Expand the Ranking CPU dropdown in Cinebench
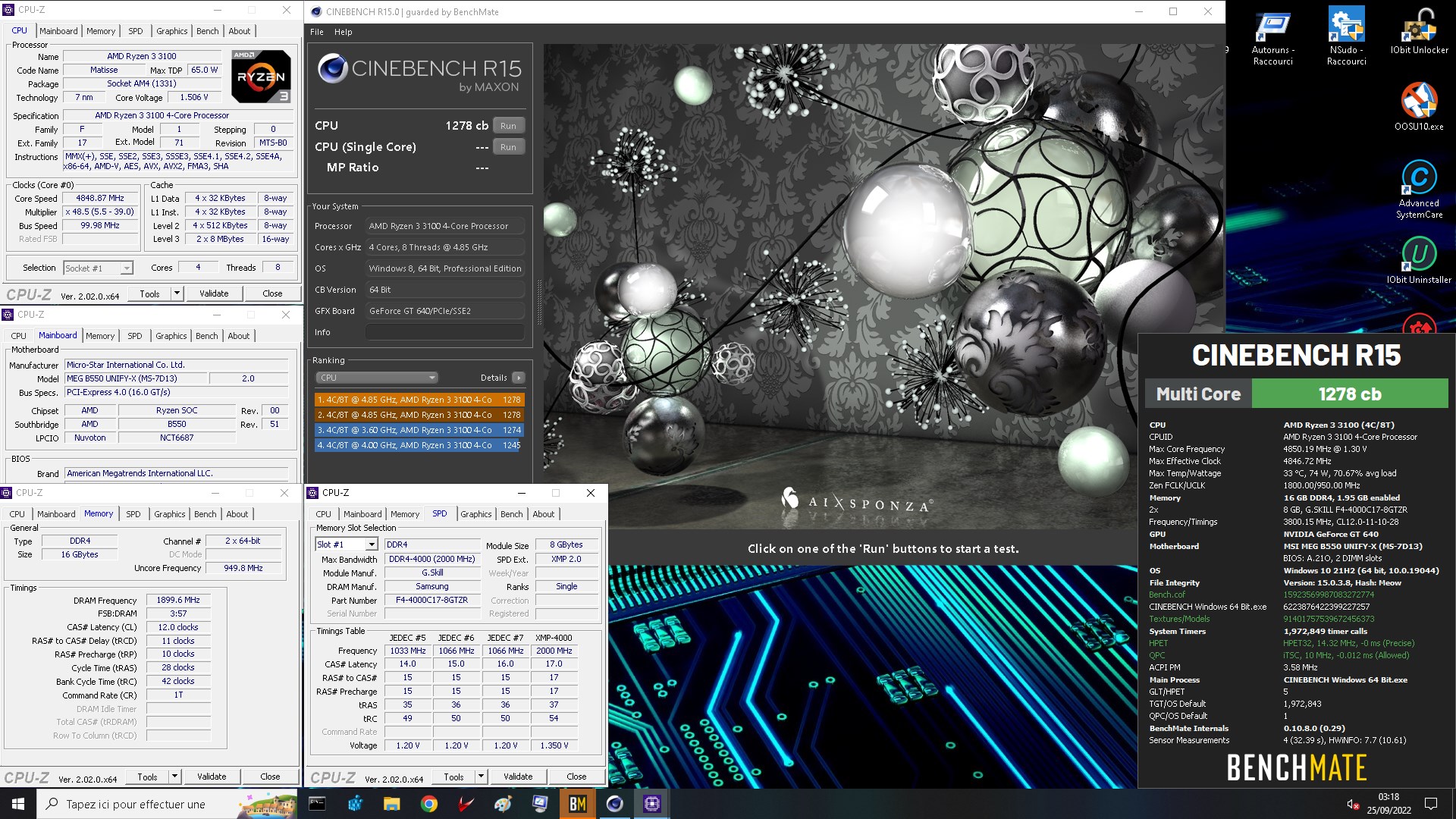Viewport: 1456px width, 819px height. tap(376, 378)
